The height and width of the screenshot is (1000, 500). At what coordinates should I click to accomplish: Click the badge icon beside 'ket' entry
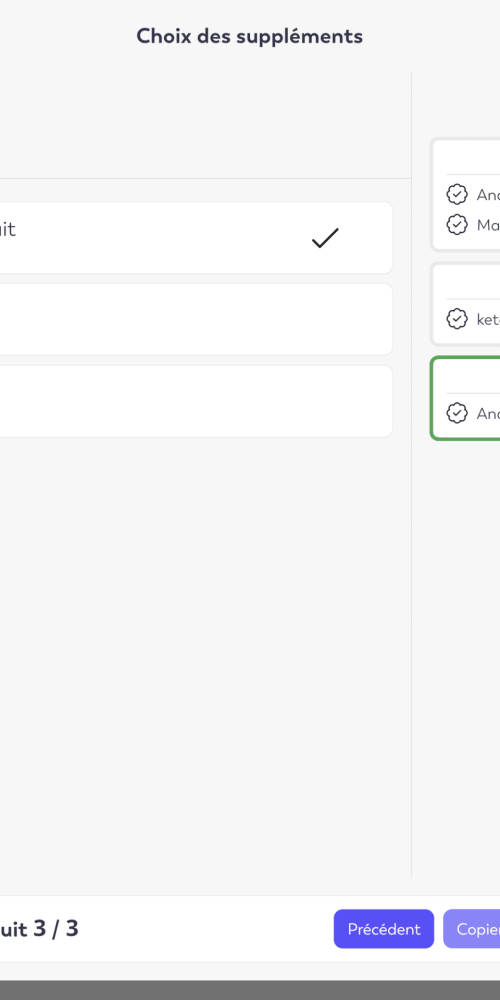coord(457,319)
